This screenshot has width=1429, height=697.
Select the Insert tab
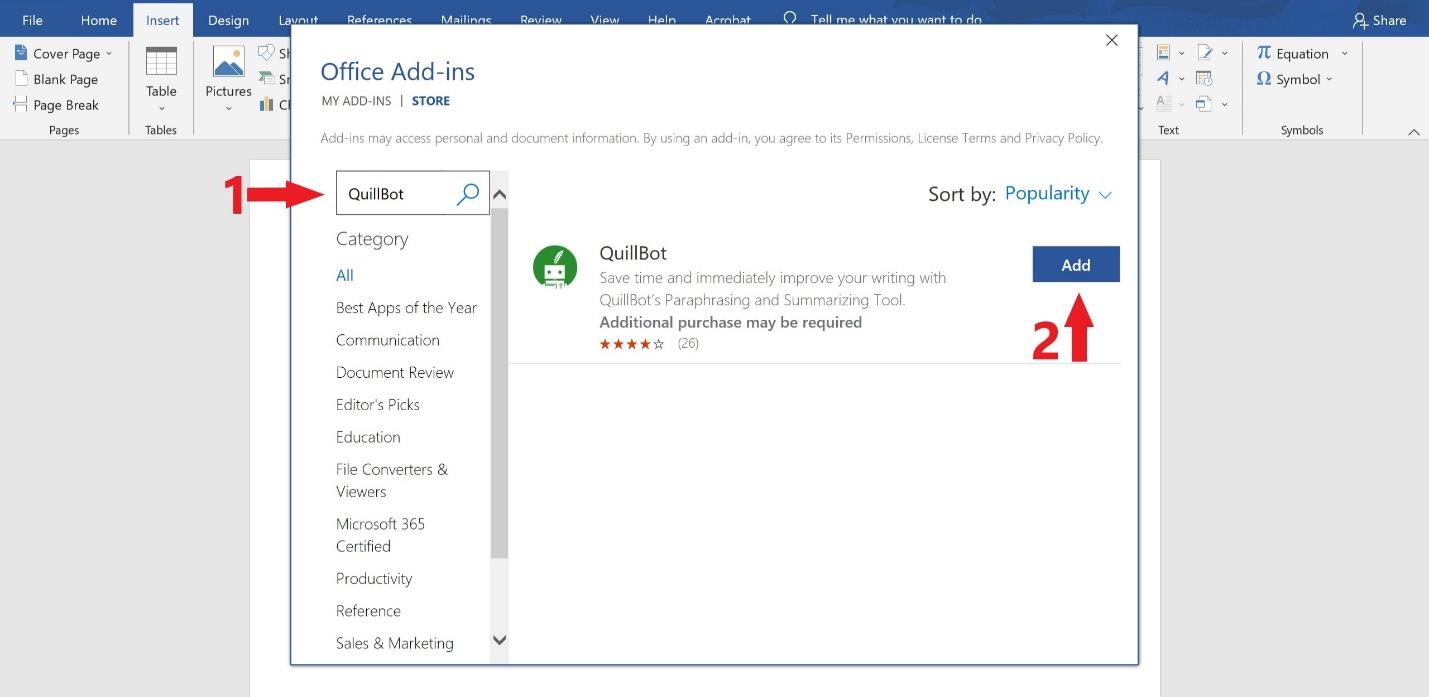coord(162,20)
